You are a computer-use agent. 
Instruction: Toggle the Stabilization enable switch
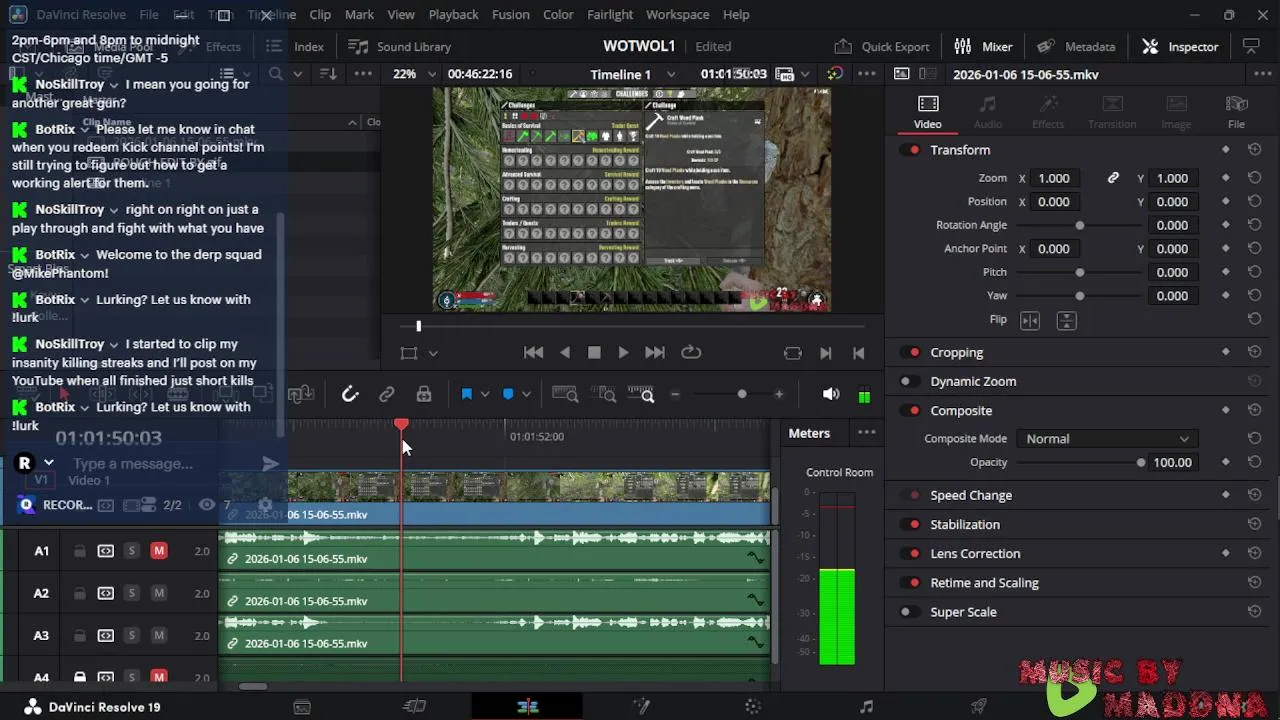point(913,525)
